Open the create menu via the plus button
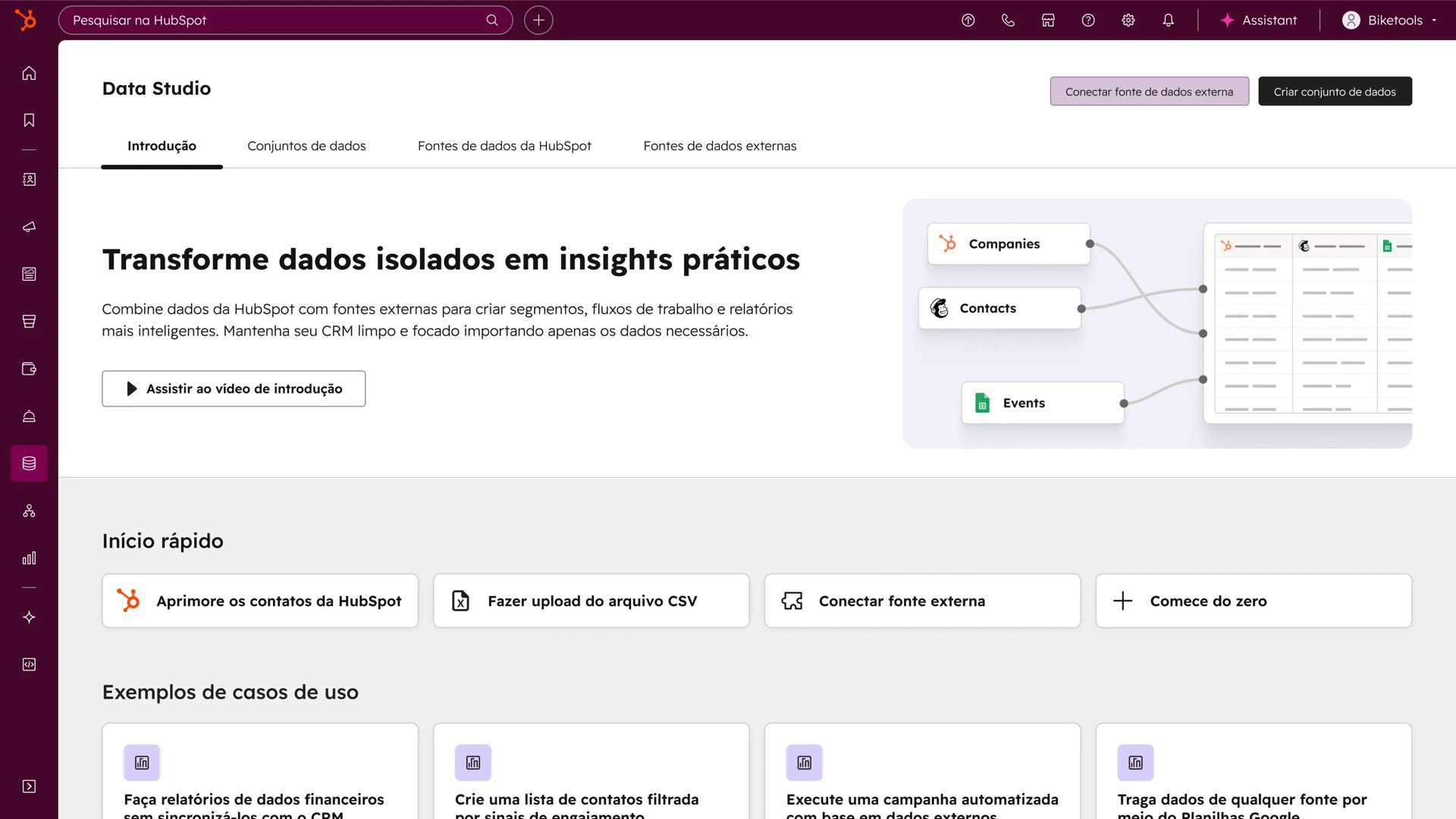The height and width of the screenshot is (819, 1456). tap(538, 20)
